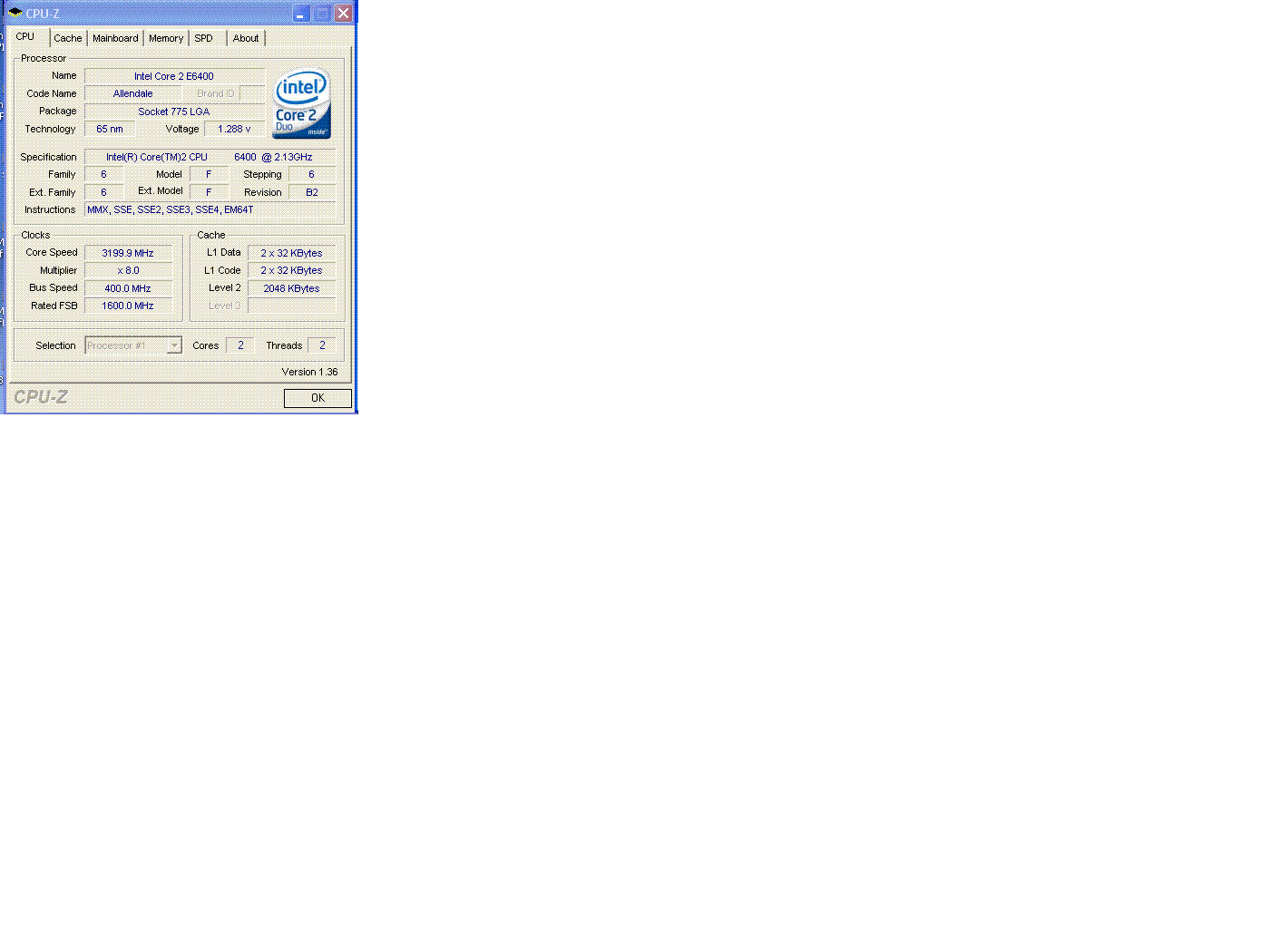
Task: Select Core Speed value 3199.9 MHz
Action: 128,253
